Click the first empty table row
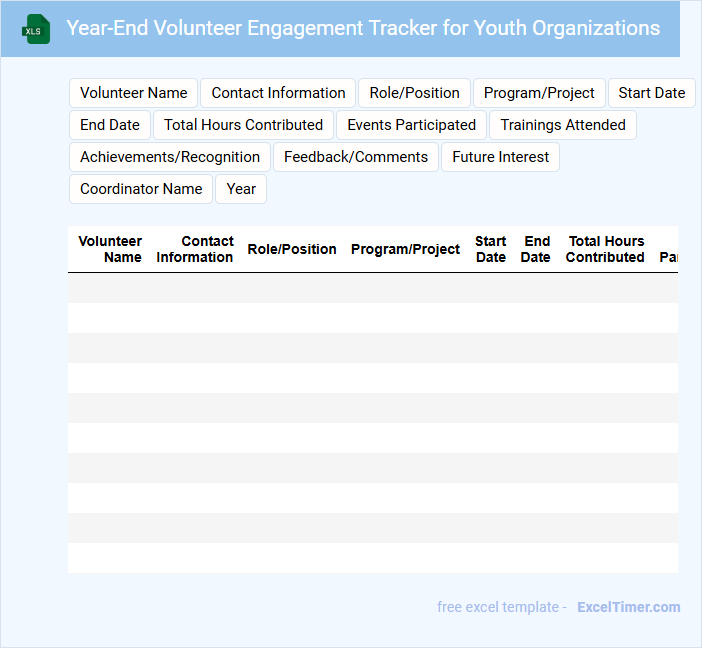Screen dimensions: 702x648 tap(372, 288)
